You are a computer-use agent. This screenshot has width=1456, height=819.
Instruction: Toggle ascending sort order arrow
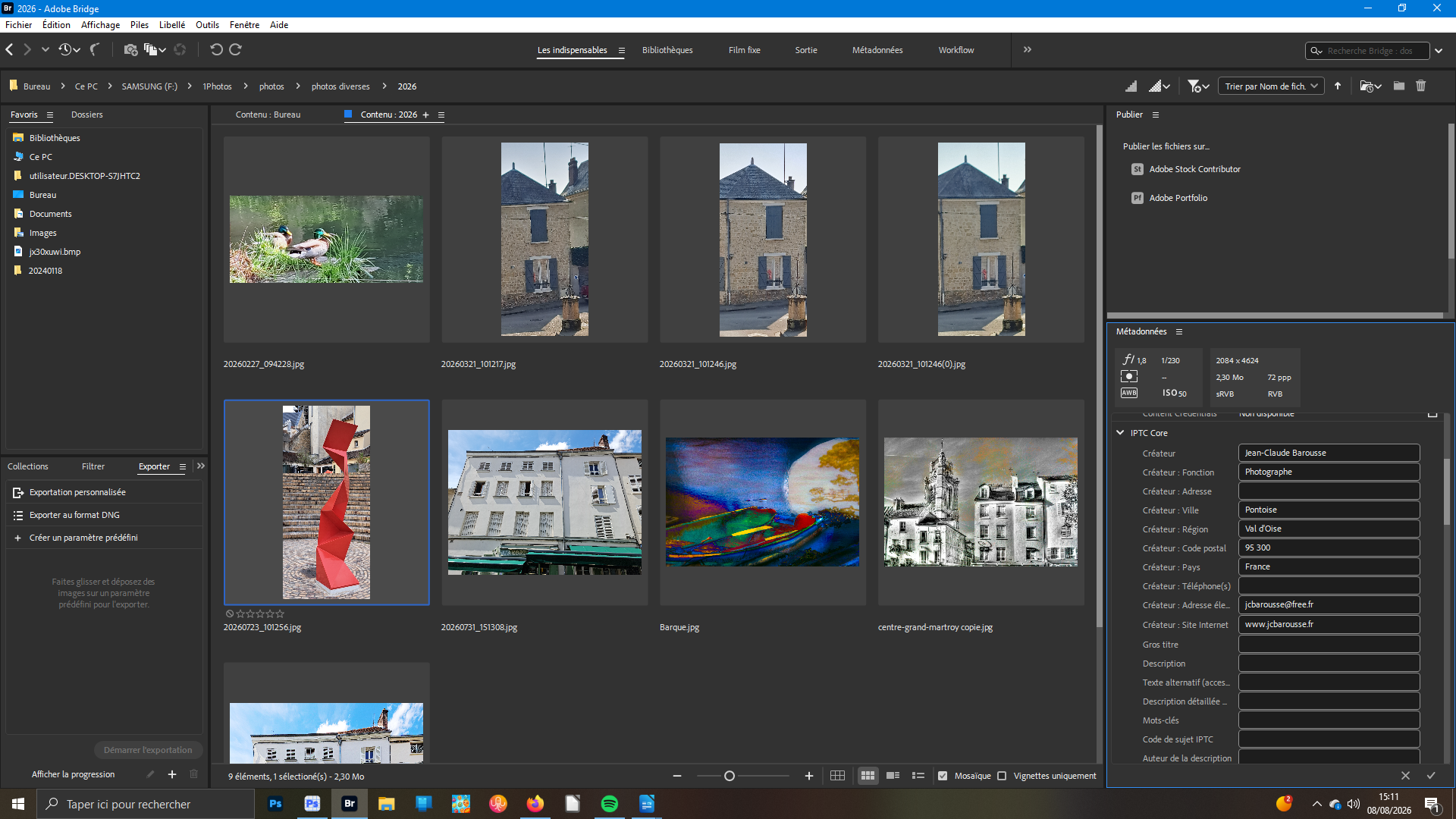(1338, 86)
